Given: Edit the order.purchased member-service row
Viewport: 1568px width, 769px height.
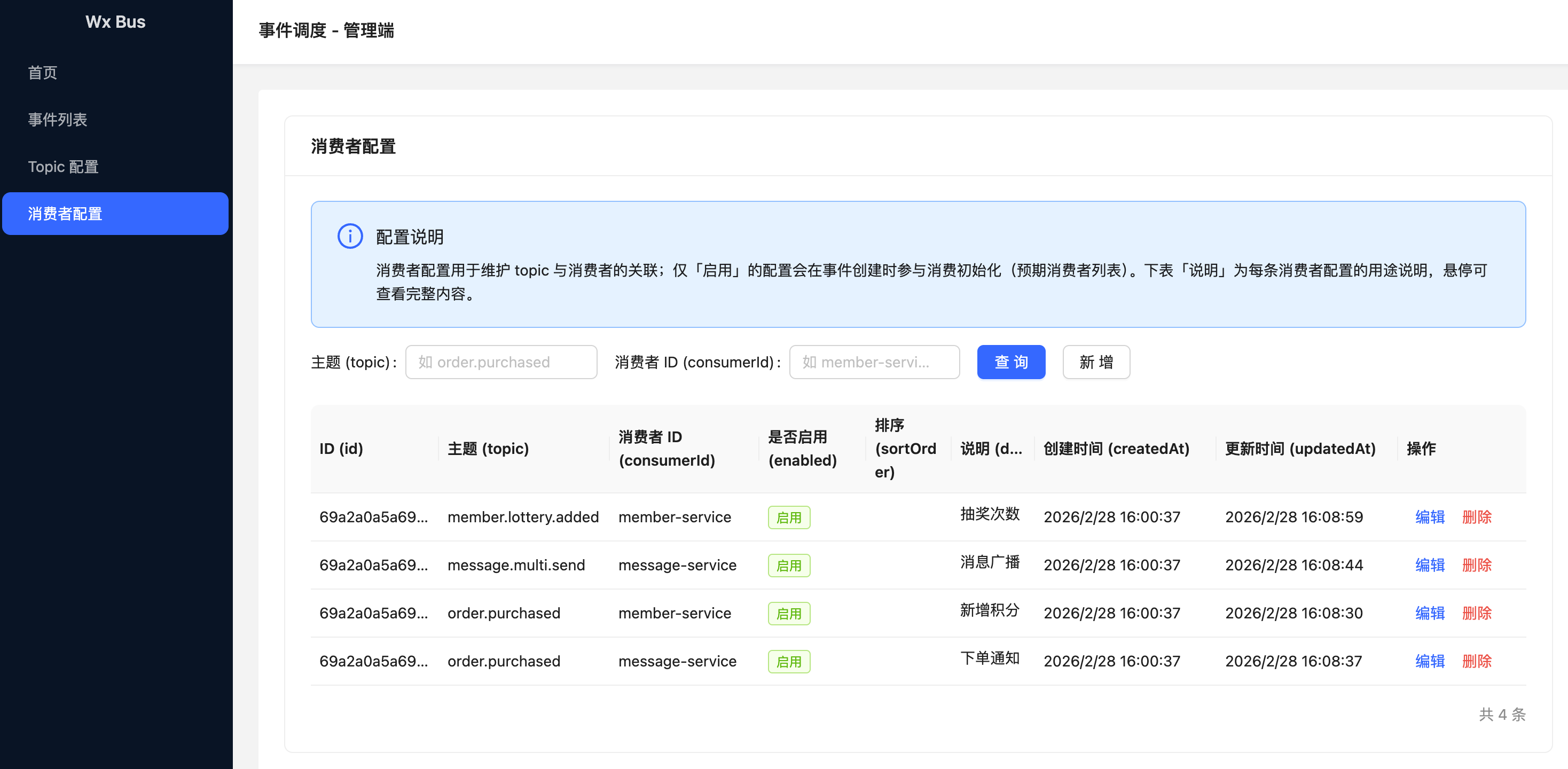Looking at the screenshot, I should [x=1429, y=613].
